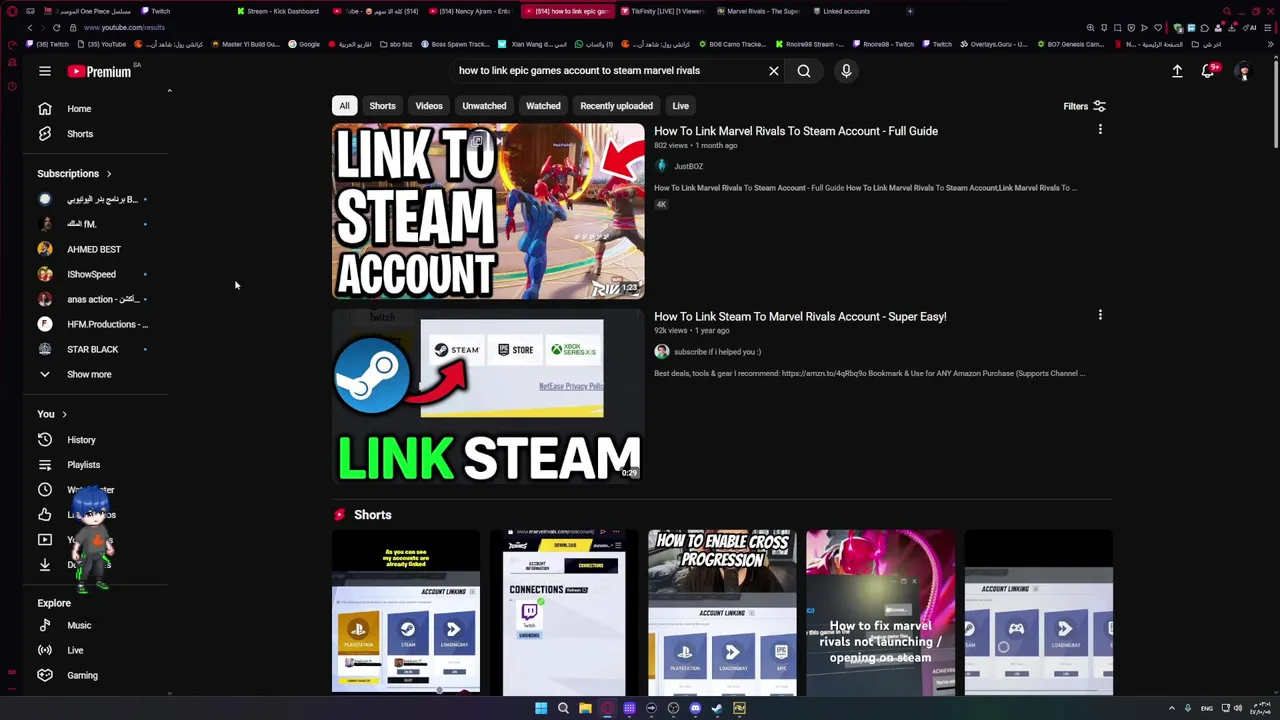Open 'How To Link Steam To Marvel Rivals Account' title
This screenshot has height=720, width=1280.
click(x=800, y=317)
